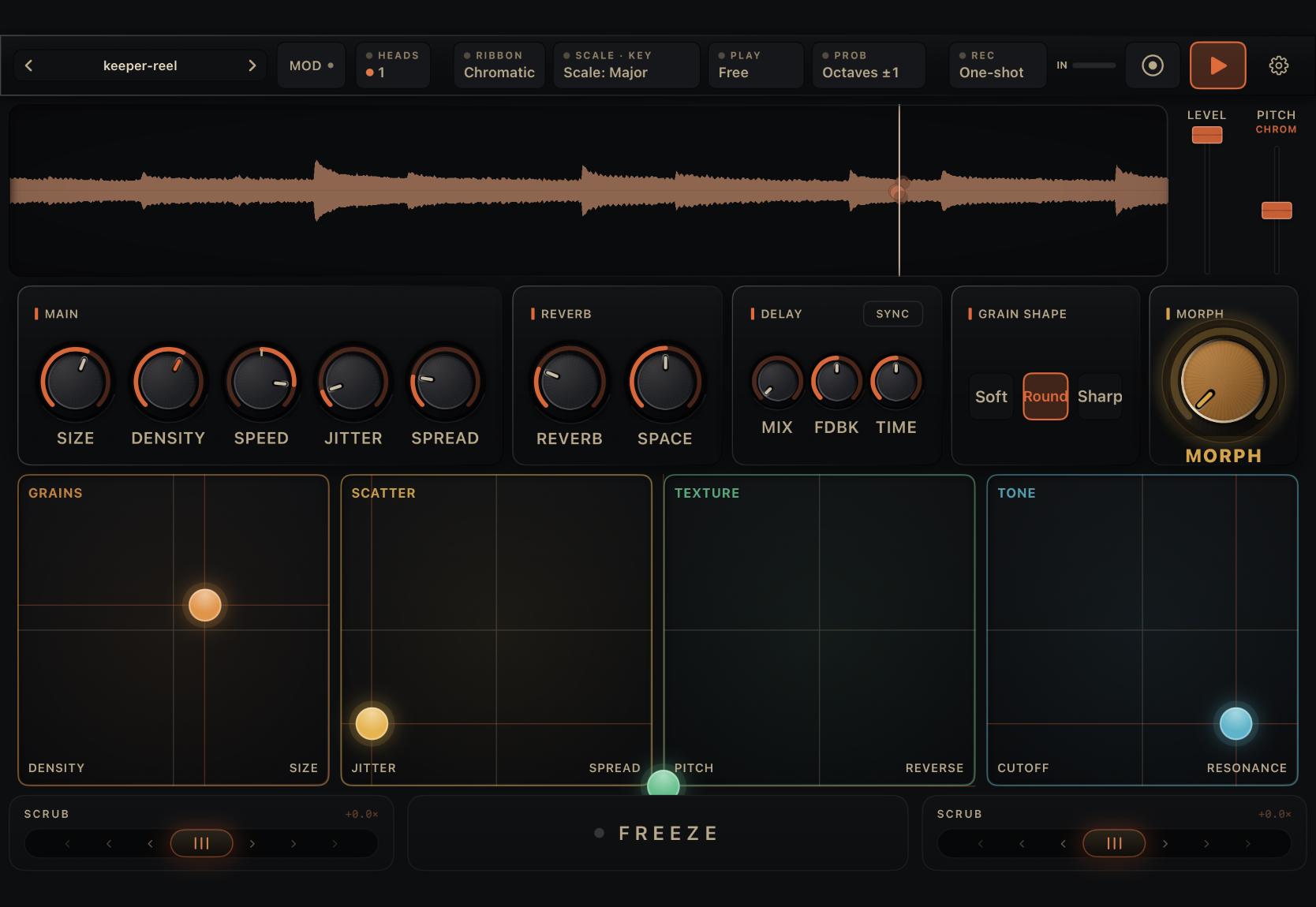Click the CHROM pitch mode label

(1276, 129)
